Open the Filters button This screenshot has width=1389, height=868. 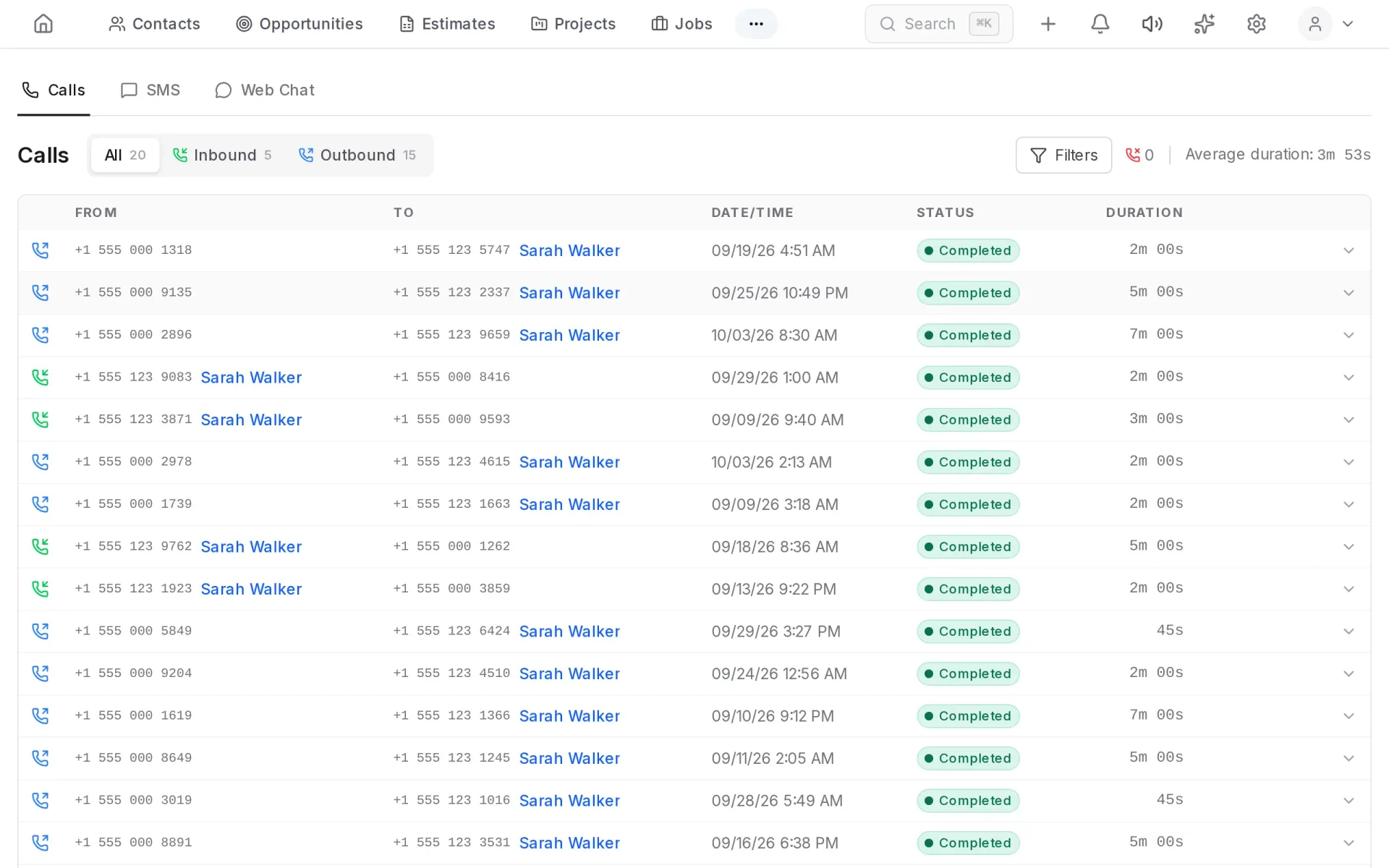(1063, 155)
